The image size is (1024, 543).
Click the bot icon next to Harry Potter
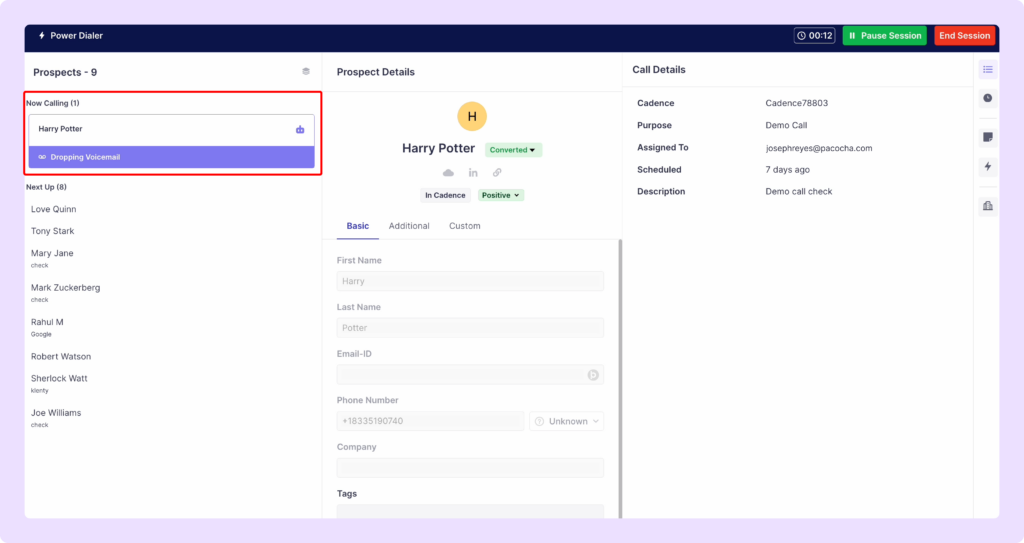pos(300,129)
